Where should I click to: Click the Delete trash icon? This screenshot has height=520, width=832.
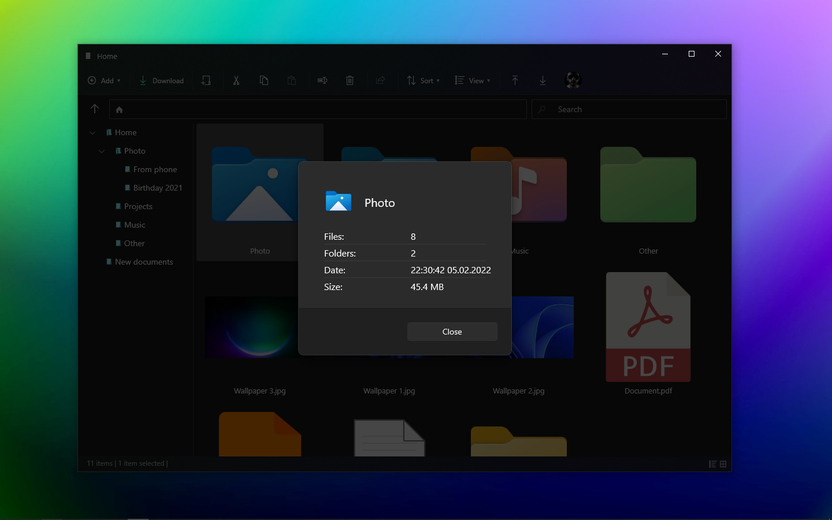coord(350,81)
